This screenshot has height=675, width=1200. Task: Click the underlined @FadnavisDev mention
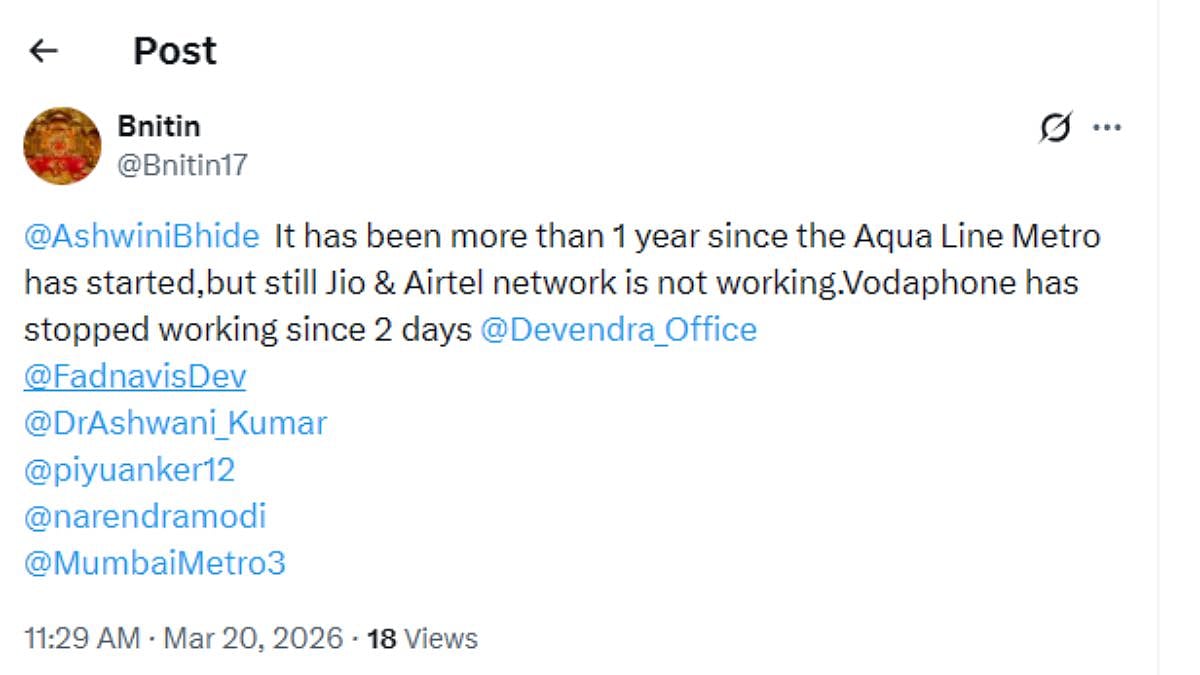(x=135, y=377)
